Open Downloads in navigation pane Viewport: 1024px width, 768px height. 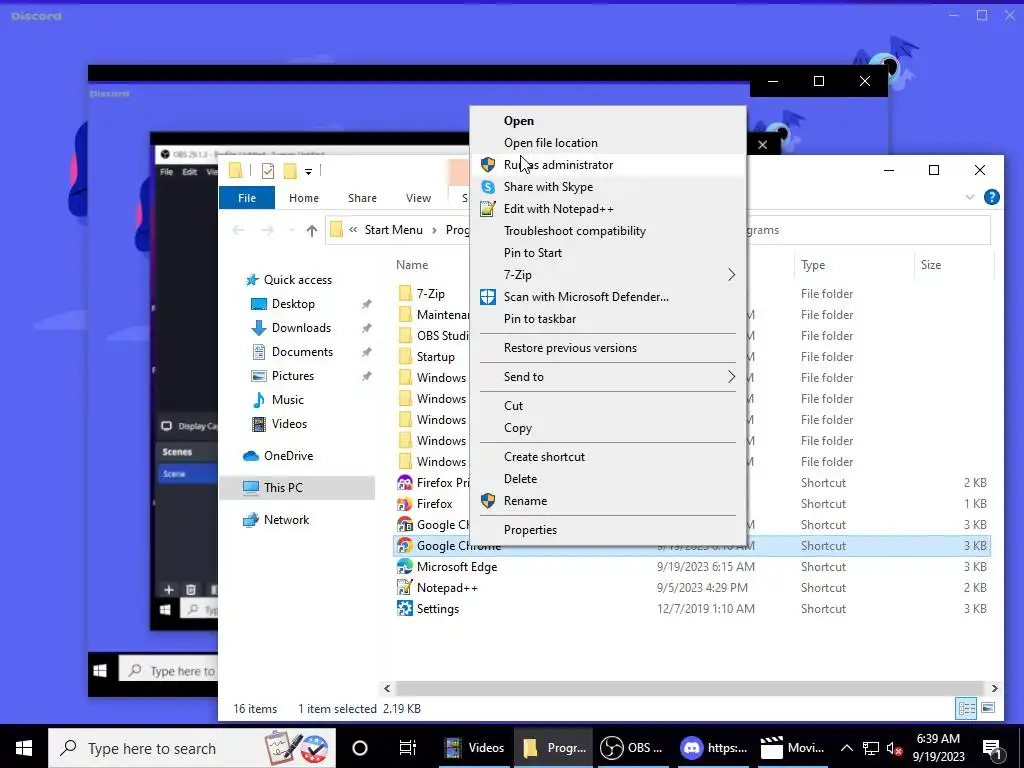[x=301, y=328]
